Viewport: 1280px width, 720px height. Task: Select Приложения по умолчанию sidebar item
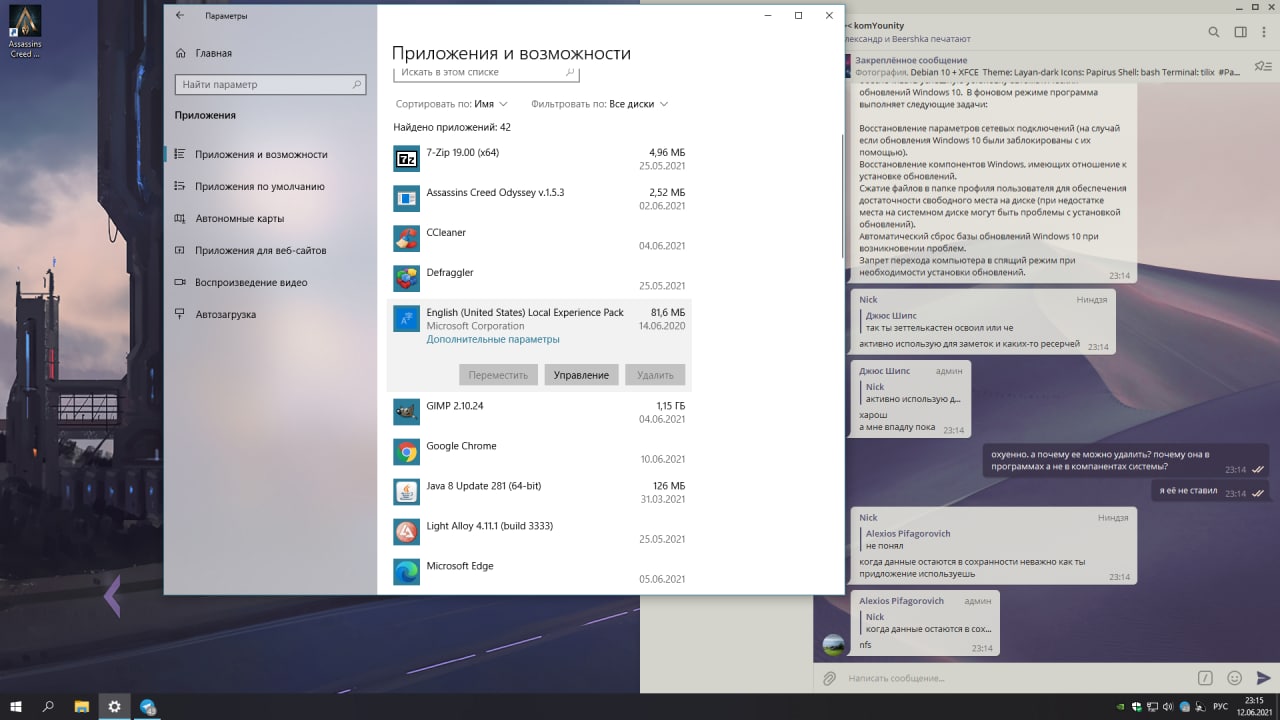(270, 186)
